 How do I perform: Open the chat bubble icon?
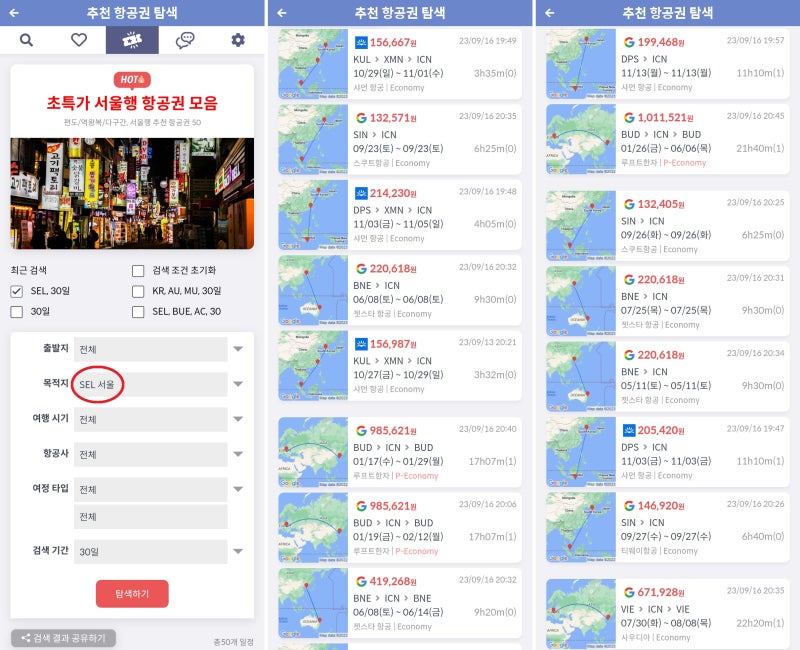pos(183,41)
